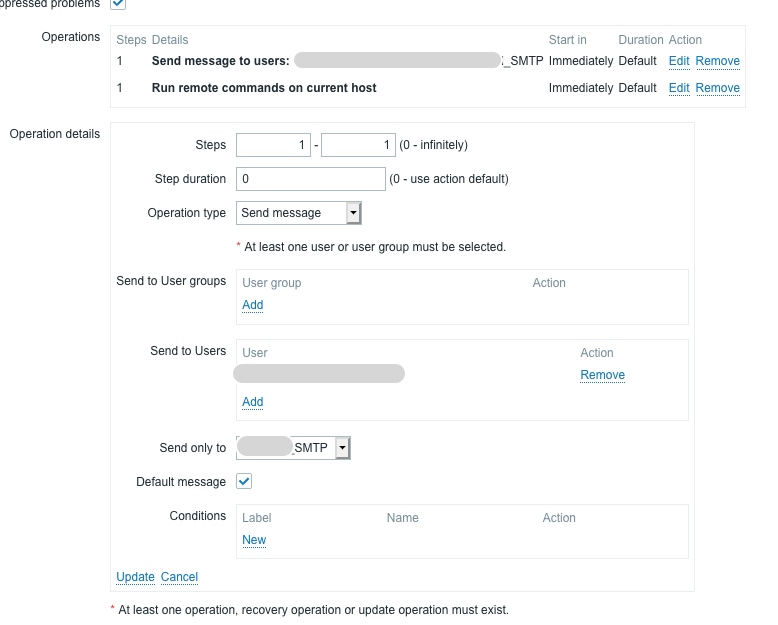Viewport: 778px width, 625px height.
Task: Click the Steps end number field
Action: coord(358,145)
